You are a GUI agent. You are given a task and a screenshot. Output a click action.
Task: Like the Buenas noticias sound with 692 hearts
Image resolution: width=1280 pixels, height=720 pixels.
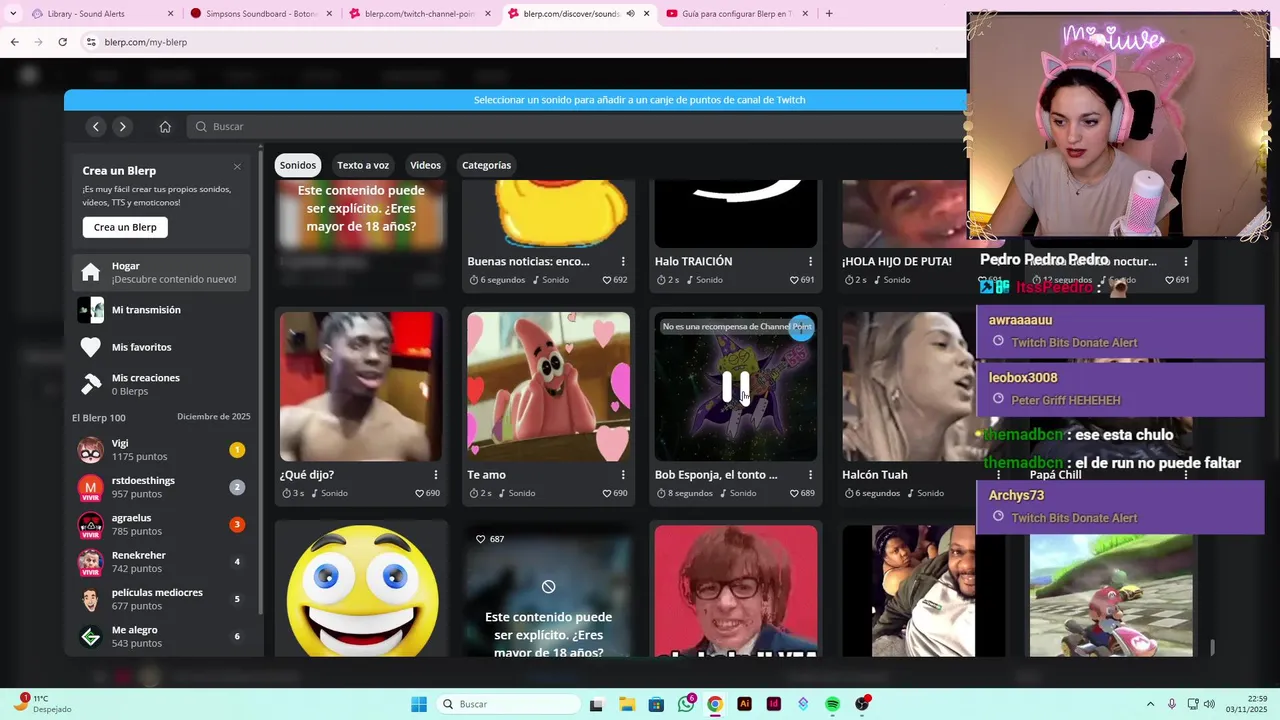[x=607, y=280]
